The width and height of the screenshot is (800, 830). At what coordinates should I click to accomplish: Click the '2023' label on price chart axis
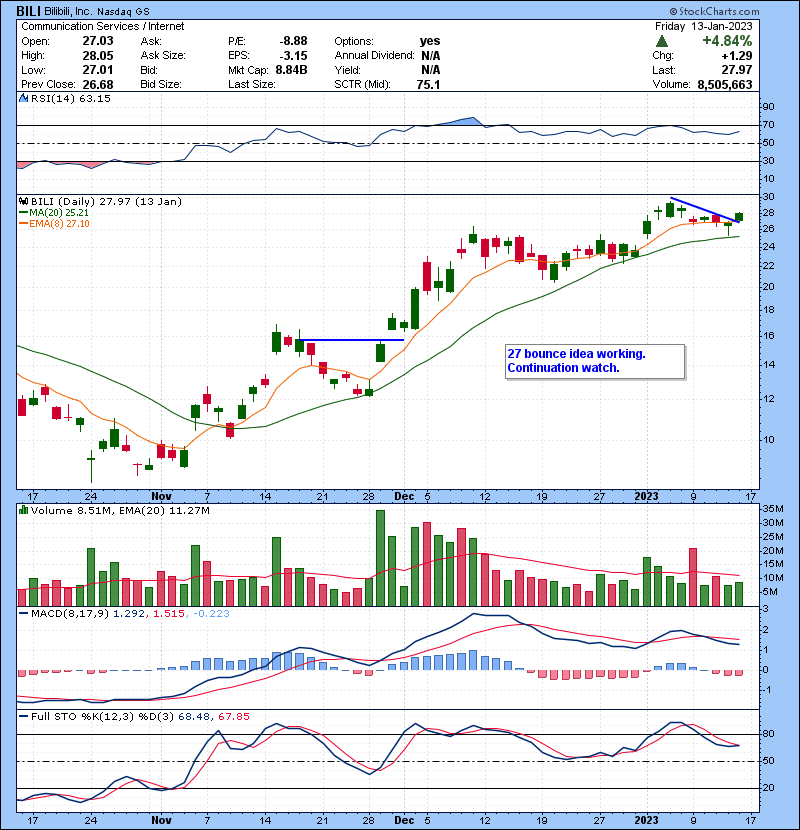click(x=646, y=495)
